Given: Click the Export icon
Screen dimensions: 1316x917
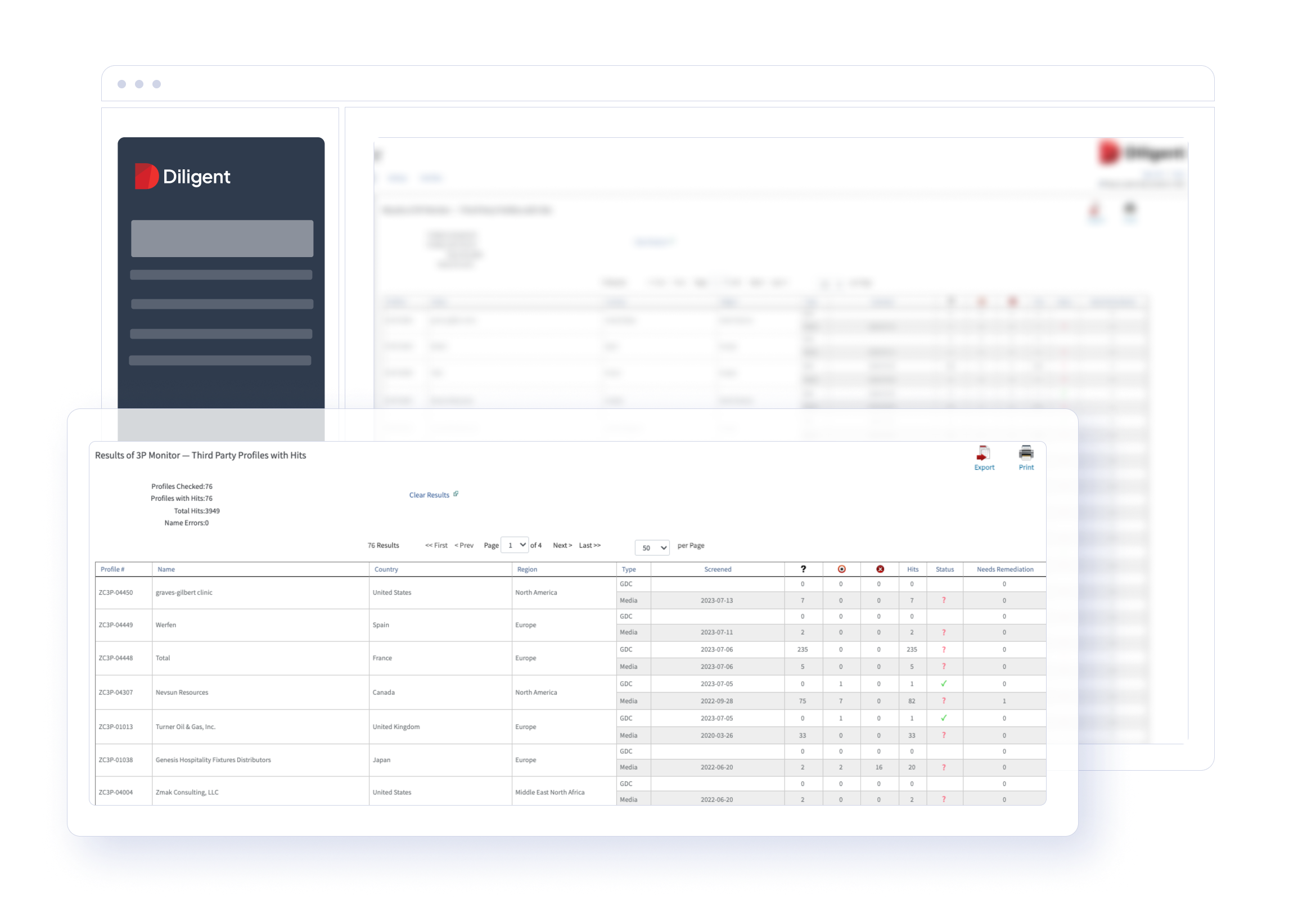Looking at the screenshot, I should [984, 453].
